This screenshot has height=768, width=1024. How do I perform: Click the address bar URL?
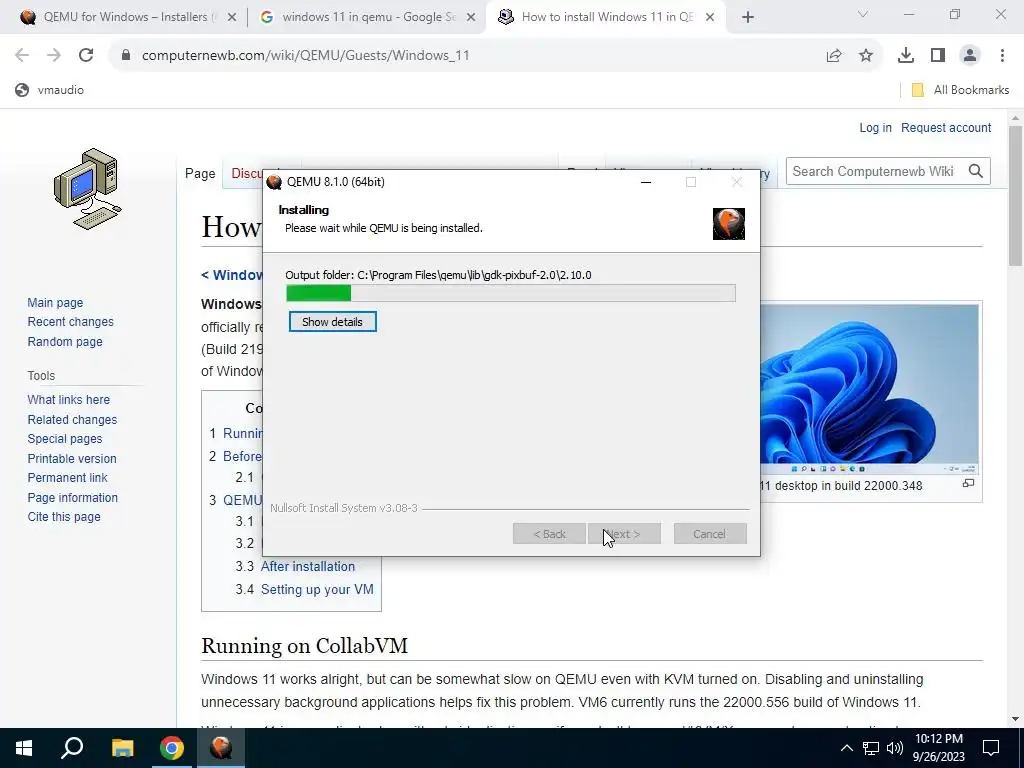click(305, 56)
